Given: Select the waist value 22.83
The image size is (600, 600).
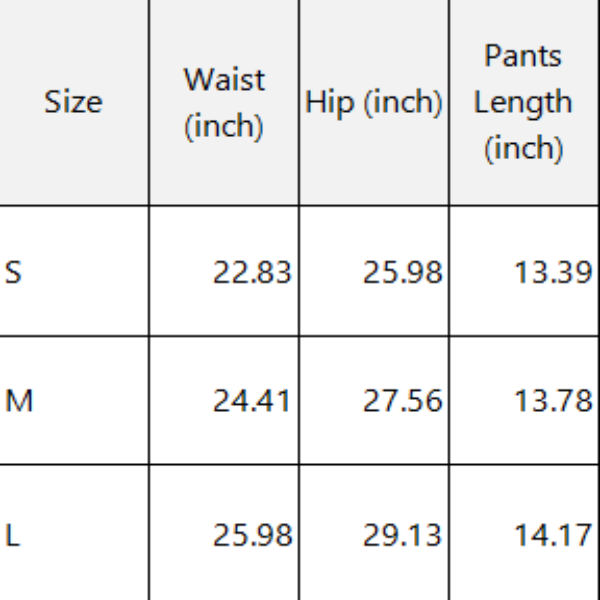Looking at the screenshot, I should click(x=251, y=271).
